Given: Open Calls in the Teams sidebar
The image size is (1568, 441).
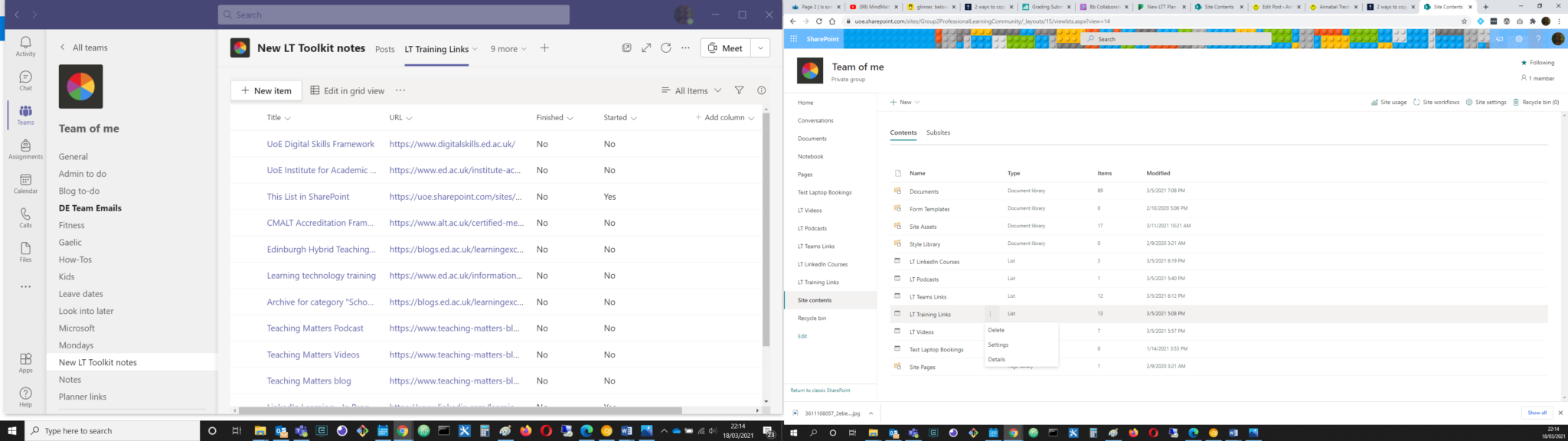Looking at the screenshot, I should [25, 218].
